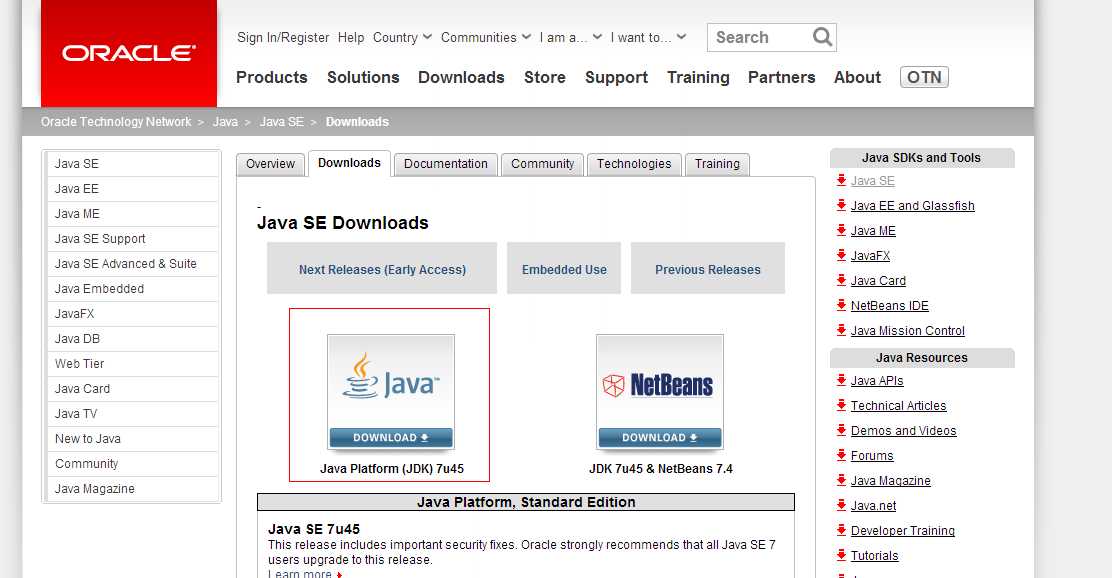Click the red arrow icon beside Java Mission Control

pos(841,330)
